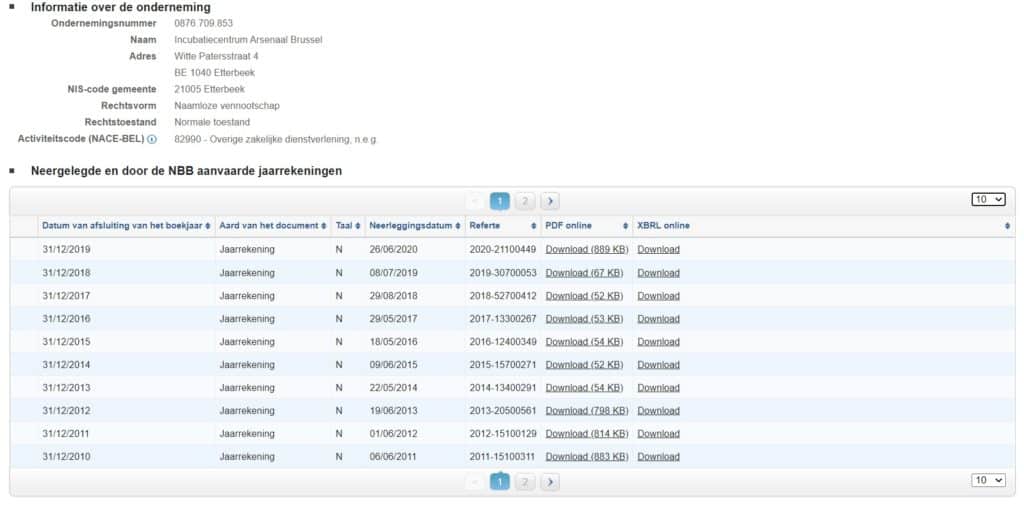The height and width of the screenshot is (507, 1024).
Task: Open rows-per-page dropdown above the table
Action: pos(988,199)
